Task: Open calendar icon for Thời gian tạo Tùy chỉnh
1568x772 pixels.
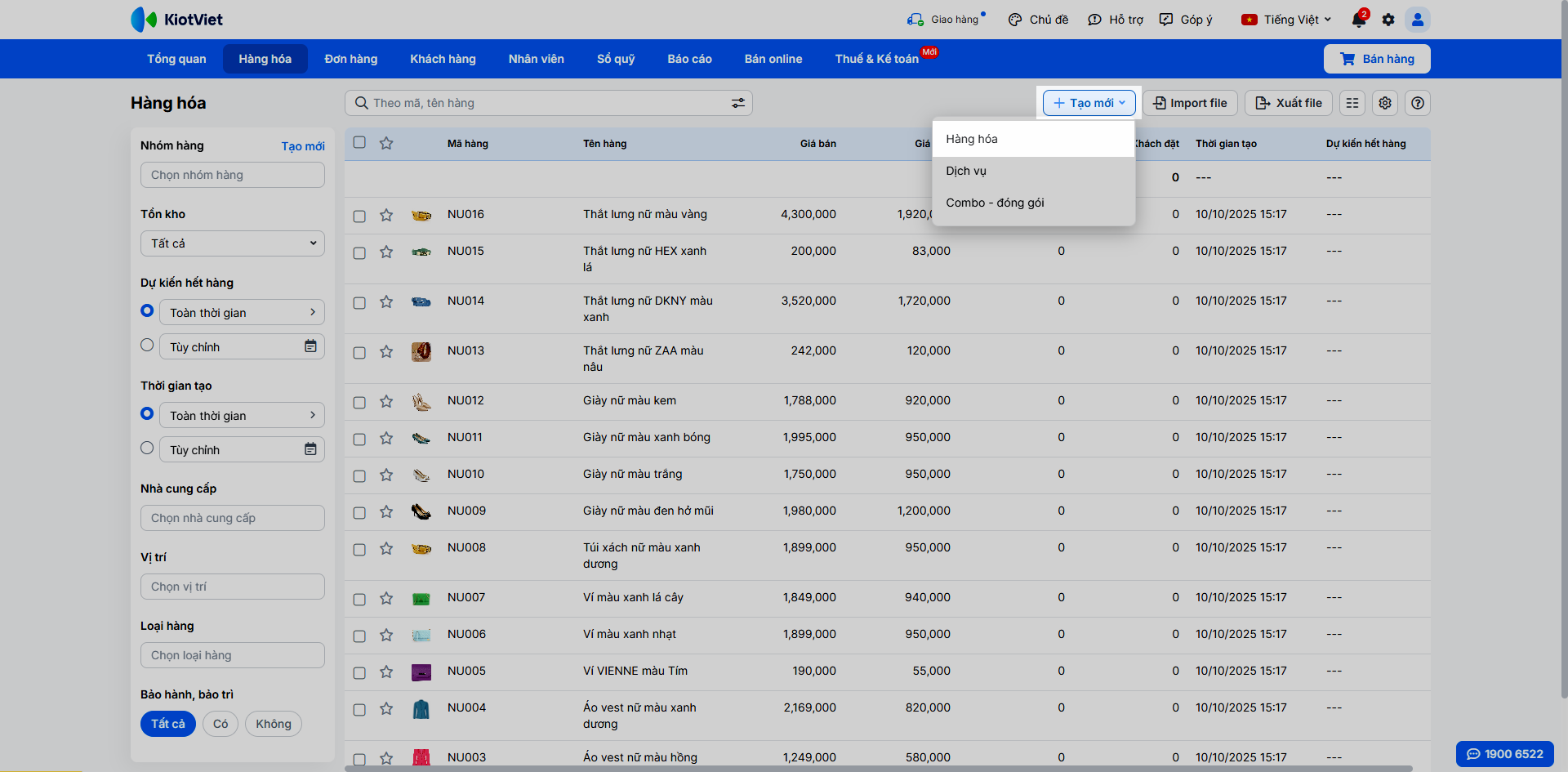Action: coord(310,449)
